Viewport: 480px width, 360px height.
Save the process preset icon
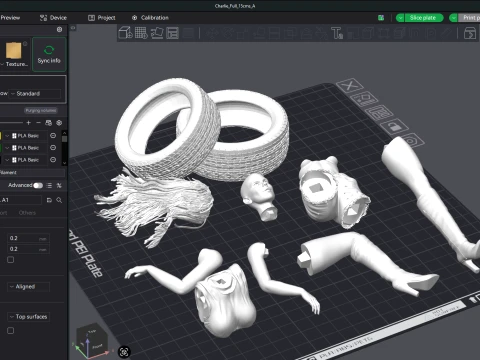click(49, 200)
